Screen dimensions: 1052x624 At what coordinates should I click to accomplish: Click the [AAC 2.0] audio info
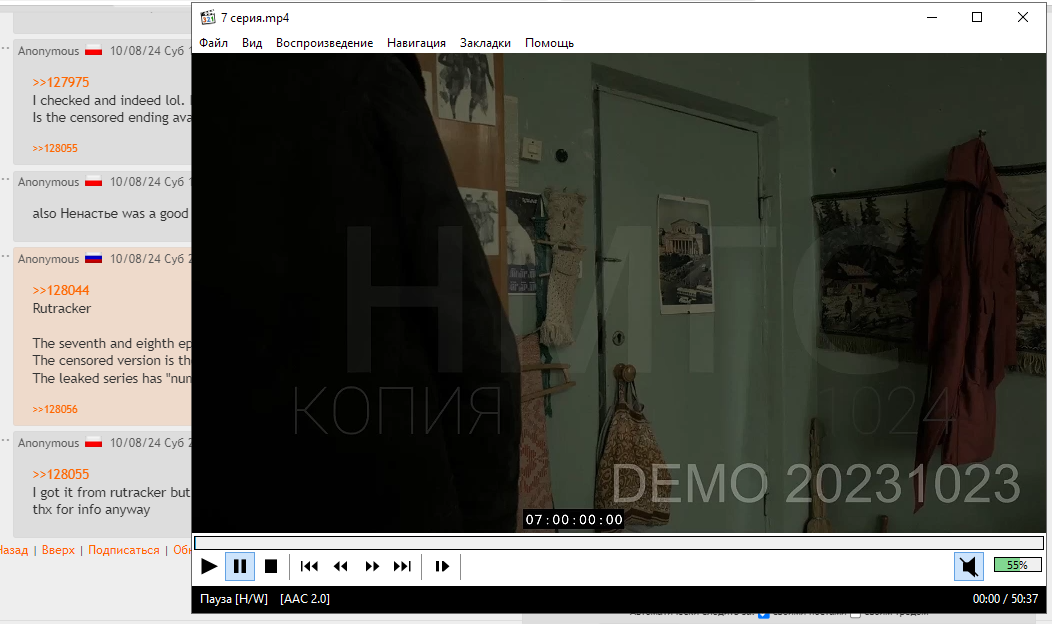pos(305,599)
